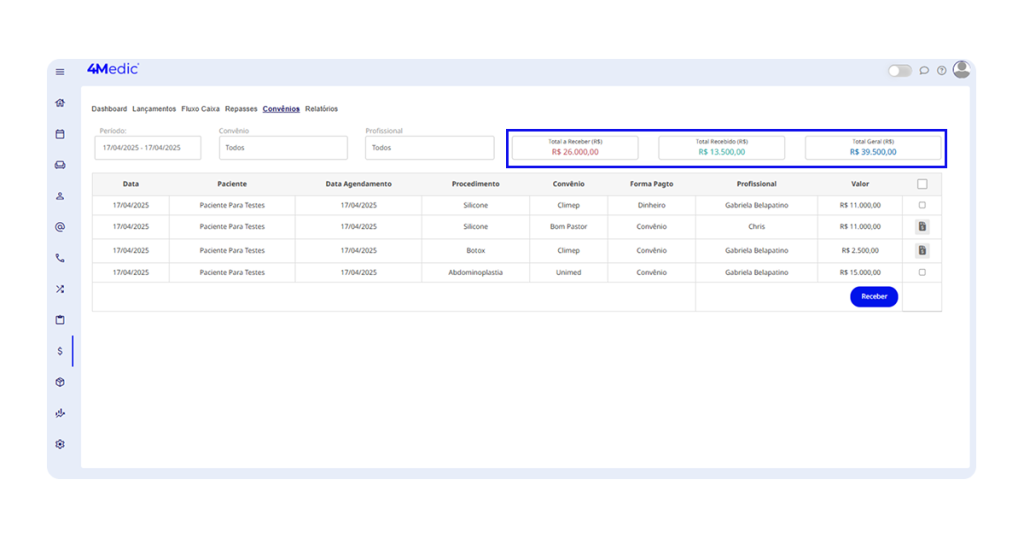Open the gear settings sidebar icon

(60, 444)
